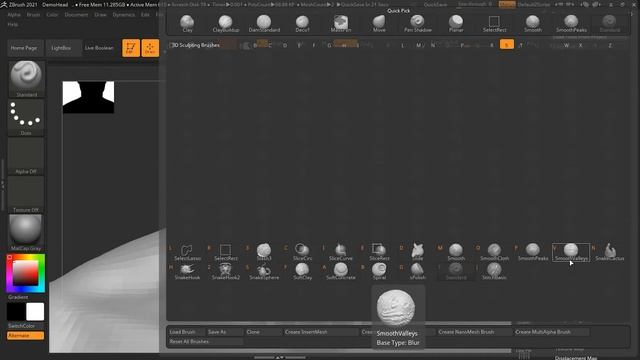Select the white main color swatch
The image size is (640, 360).
(x=35, y=312)
